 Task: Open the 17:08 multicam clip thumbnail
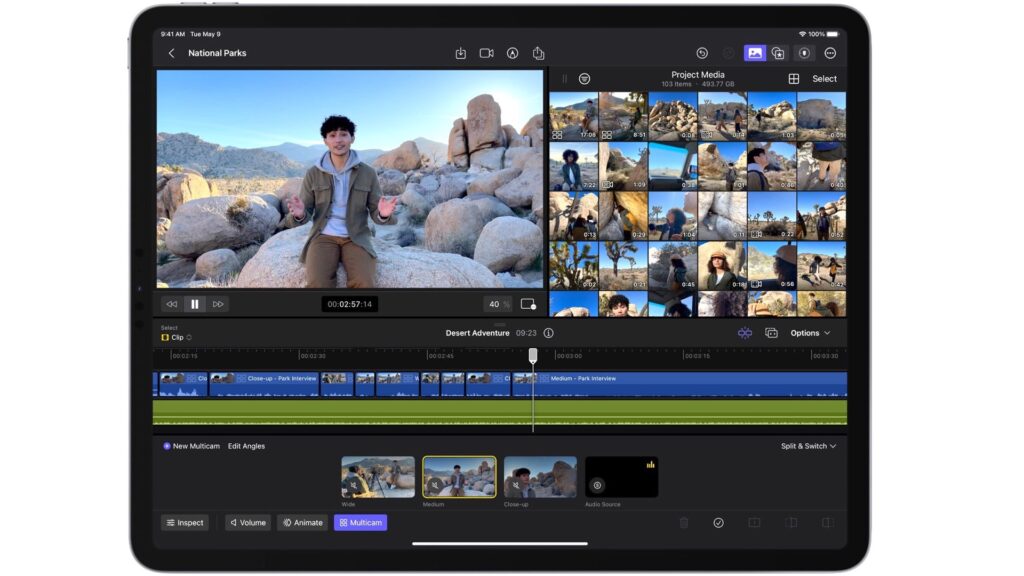[x=573, y=116]
